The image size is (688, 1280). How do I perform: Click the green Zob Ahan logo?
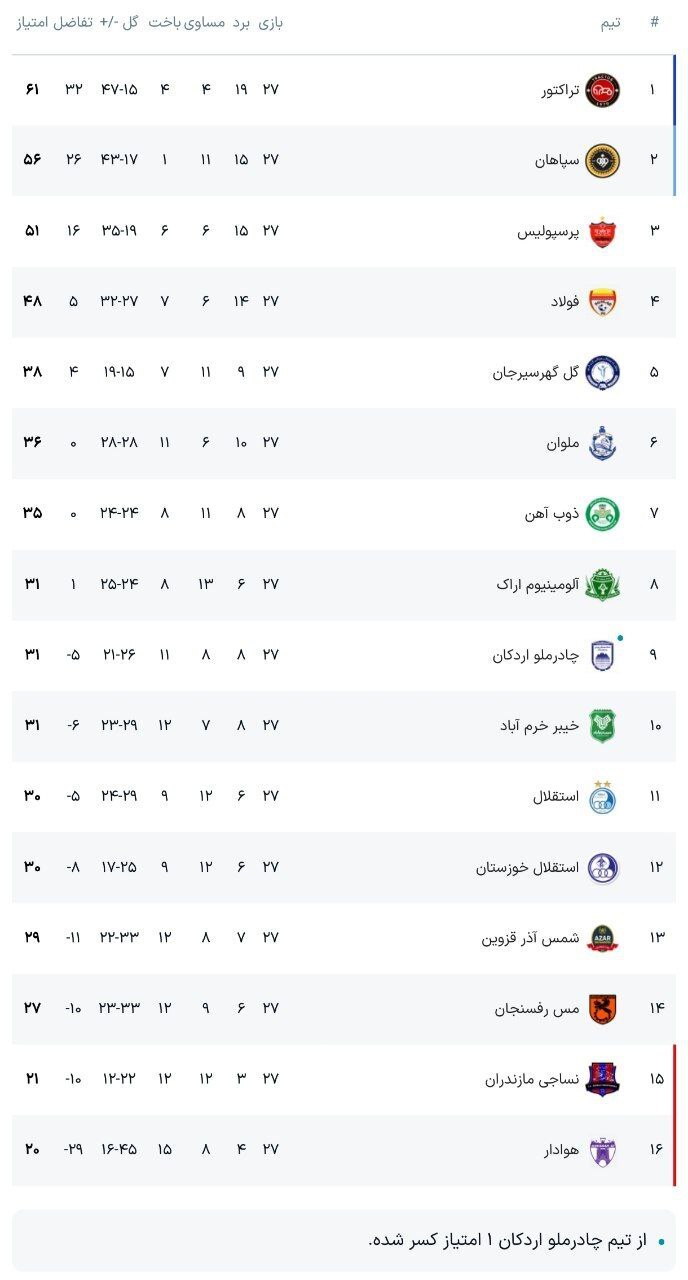point(602,513)
